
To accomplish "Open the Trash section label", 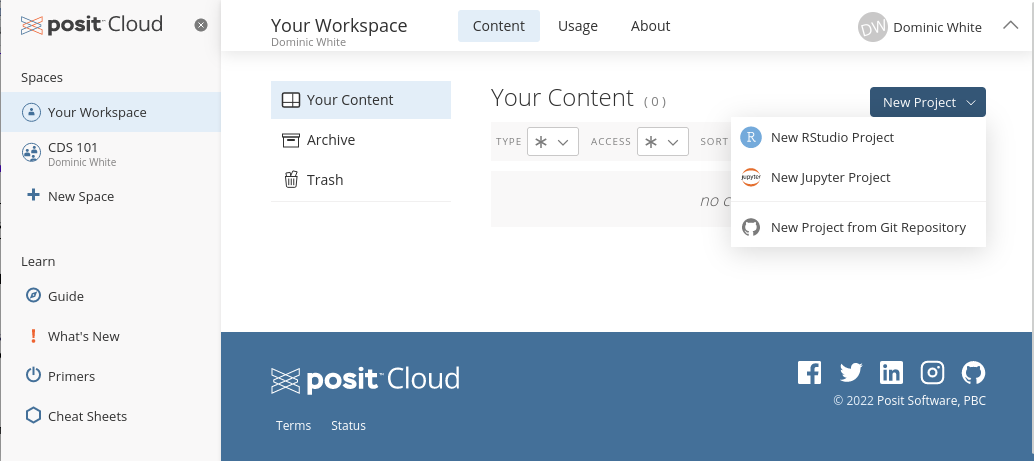I will [325, 180].
